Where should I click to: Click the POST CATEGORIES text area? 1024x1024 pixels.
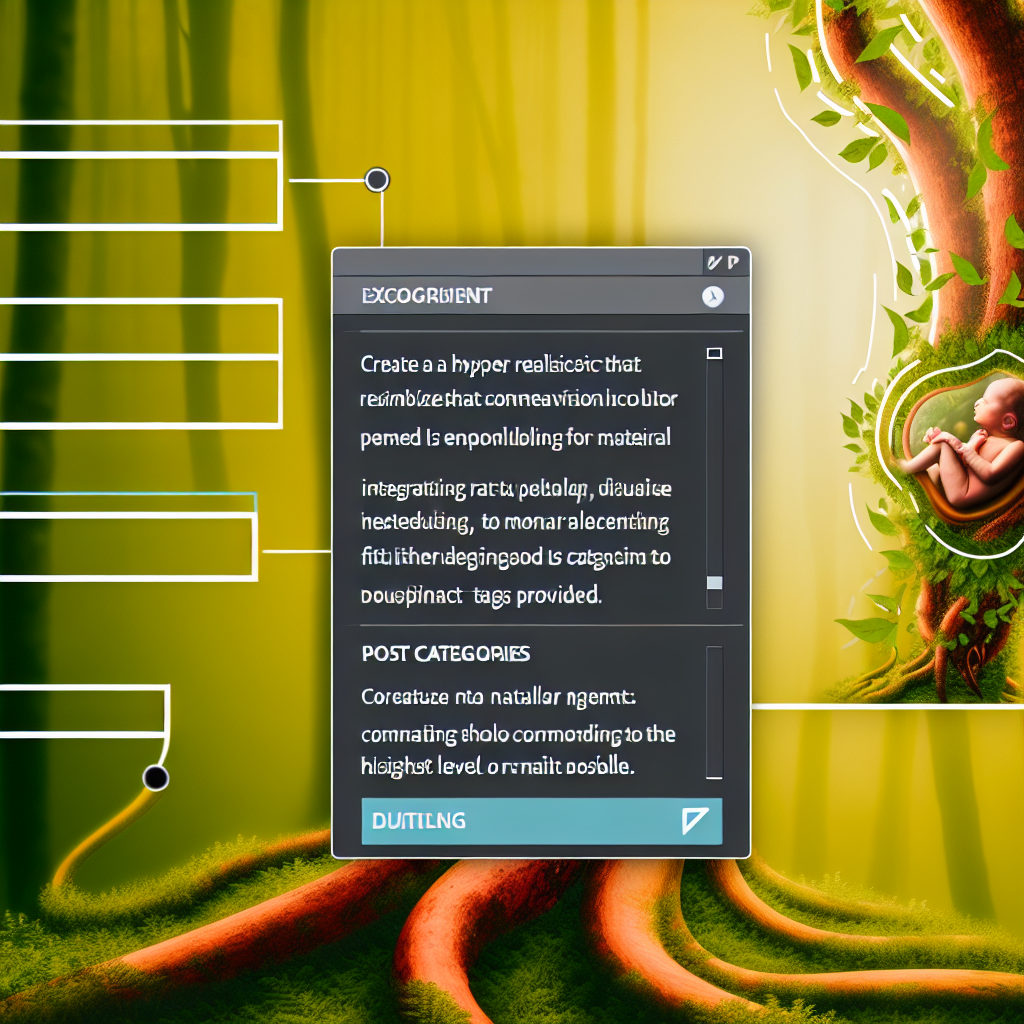coord(518,733)
